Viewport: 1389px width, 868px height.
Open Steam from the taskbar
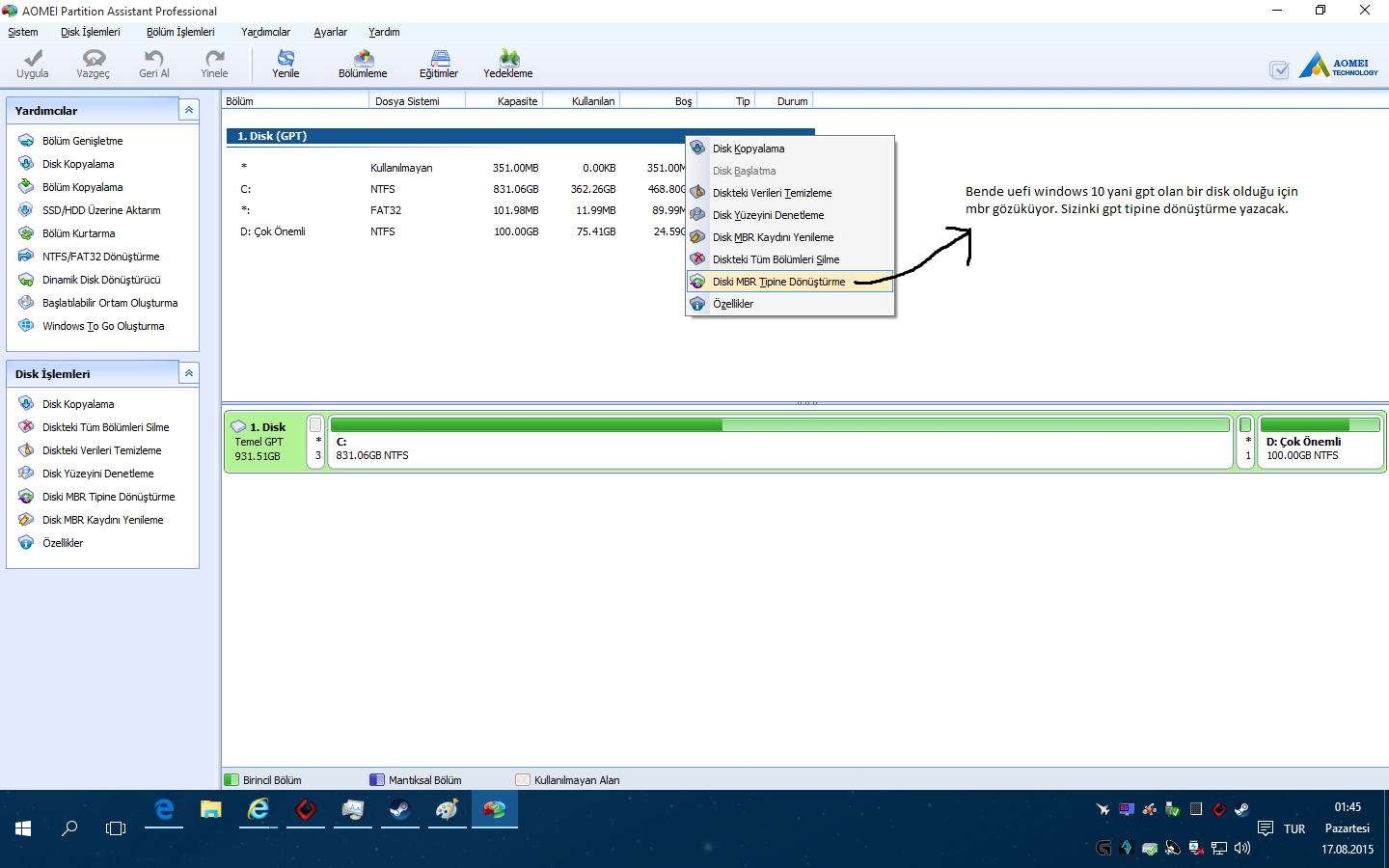point(399,810)
